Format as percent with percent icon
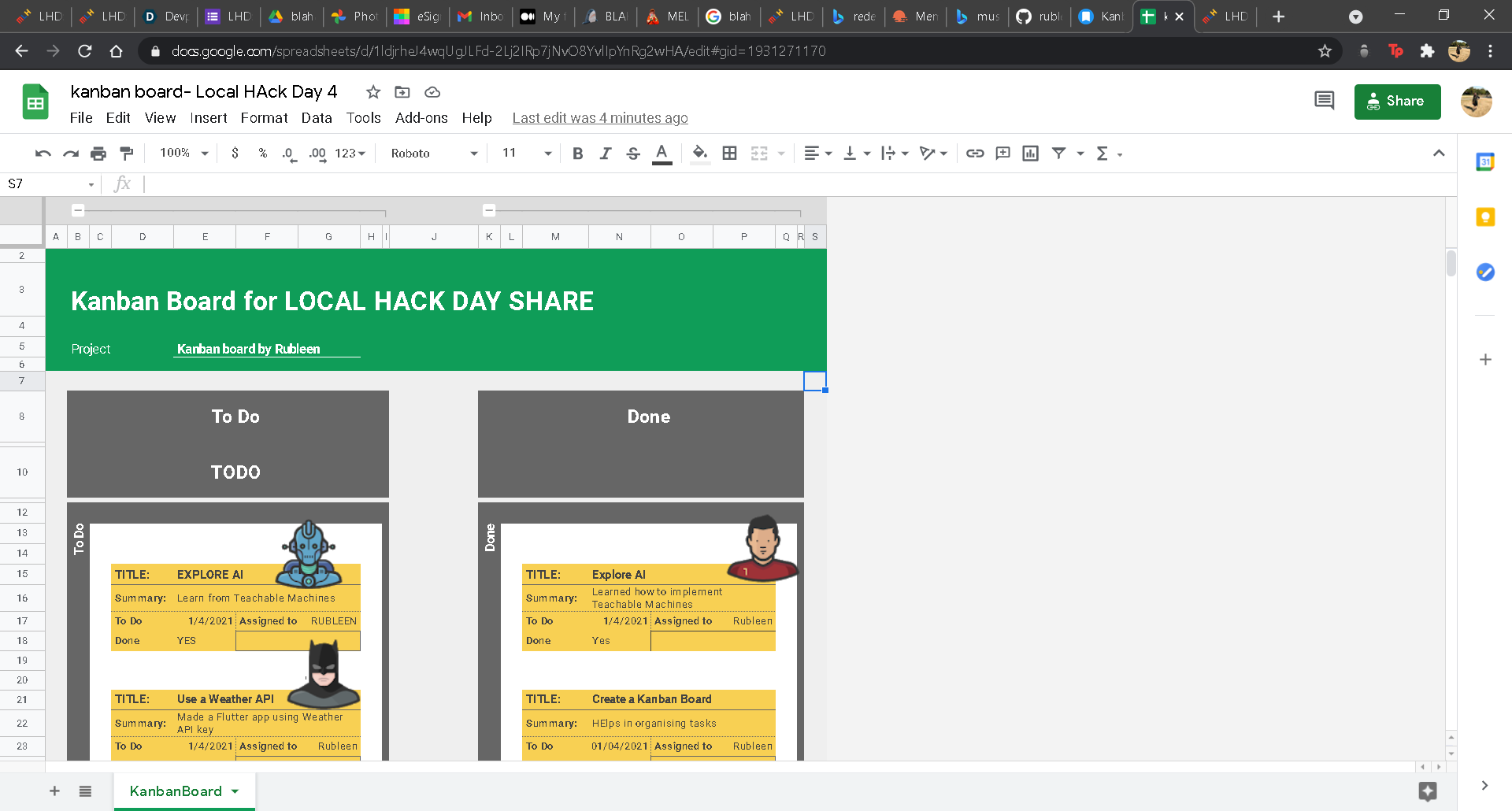This screenshot has height=811, width=1512. [x=263, y=154]
